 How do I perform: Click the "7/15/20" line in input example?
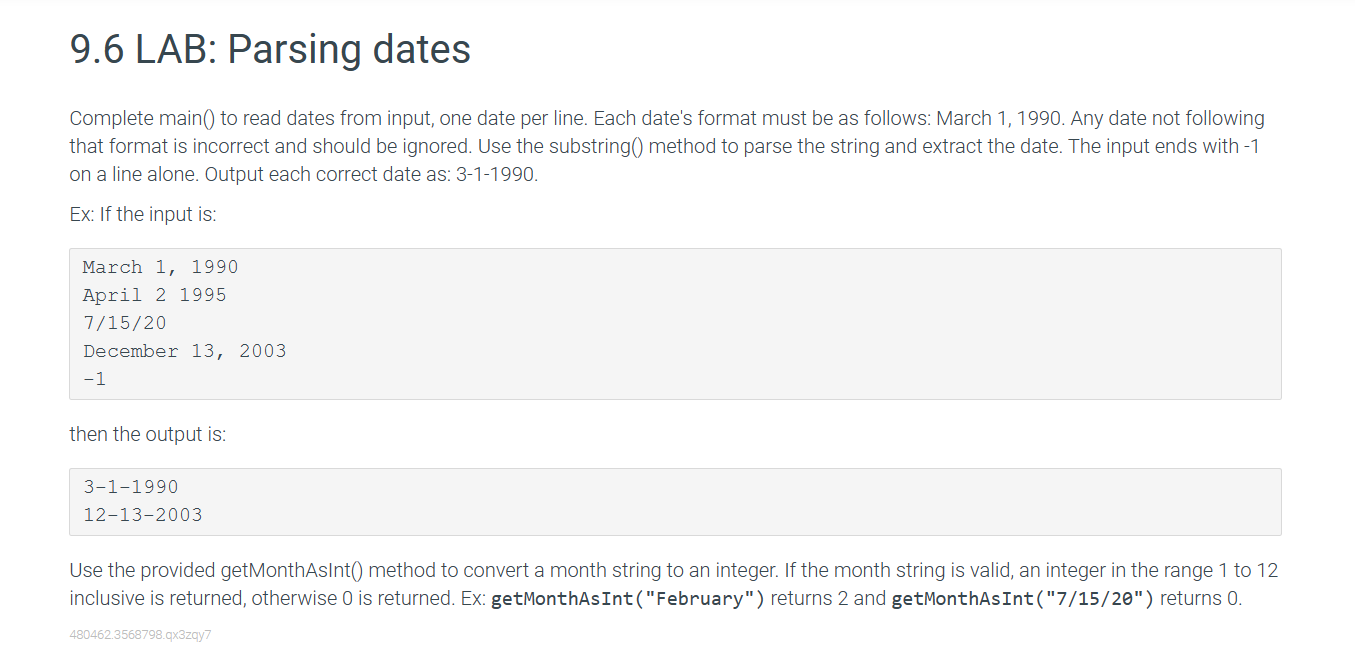125,323
